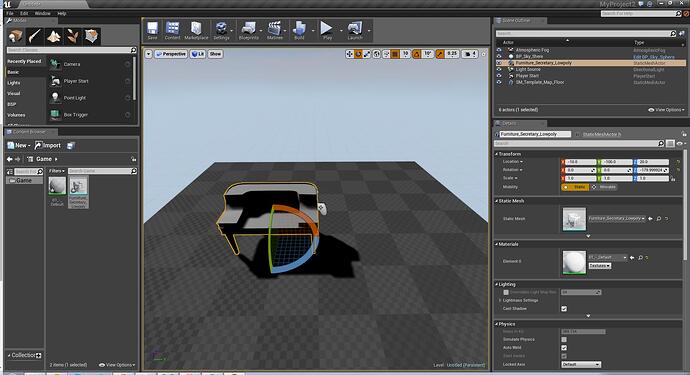This screenshot has height=375, width=690.
Task: Open the Help menu
Action: [x=62, y=13]
